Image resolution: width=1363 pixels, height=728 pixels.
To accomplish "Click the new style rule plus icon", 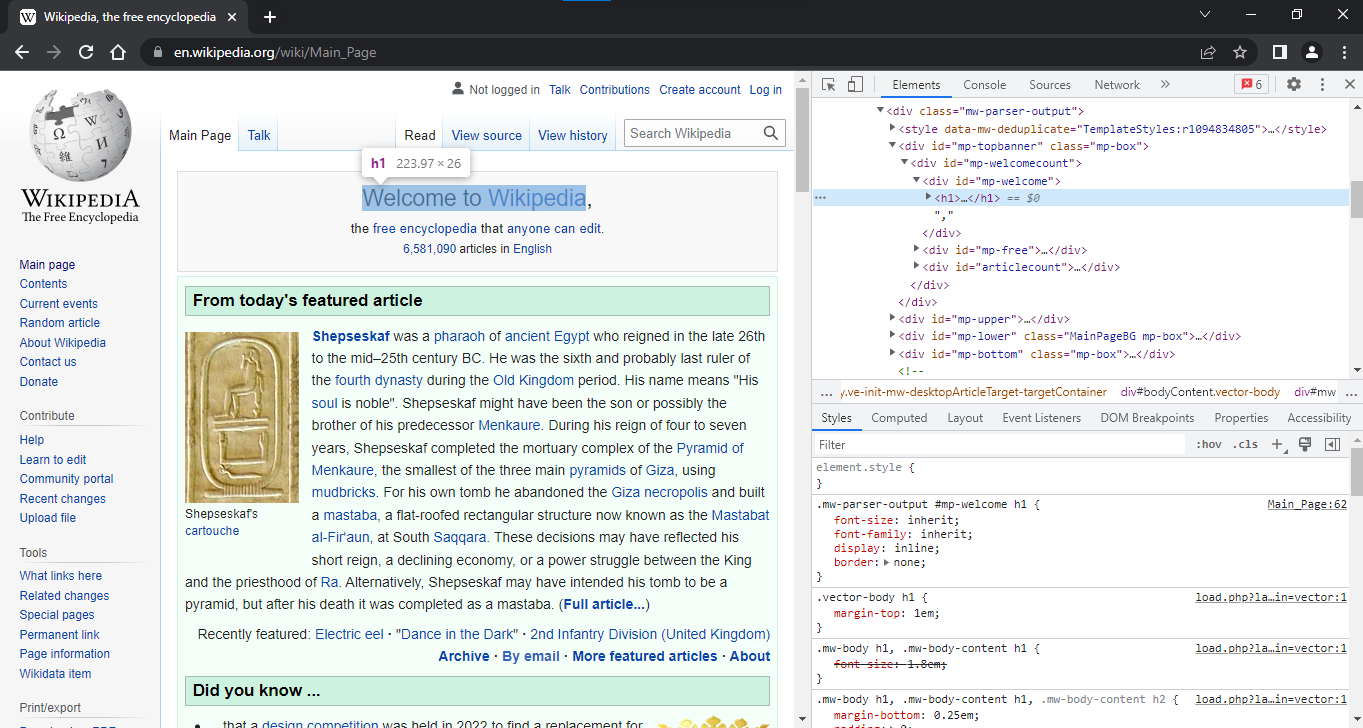I will 1276,444.
